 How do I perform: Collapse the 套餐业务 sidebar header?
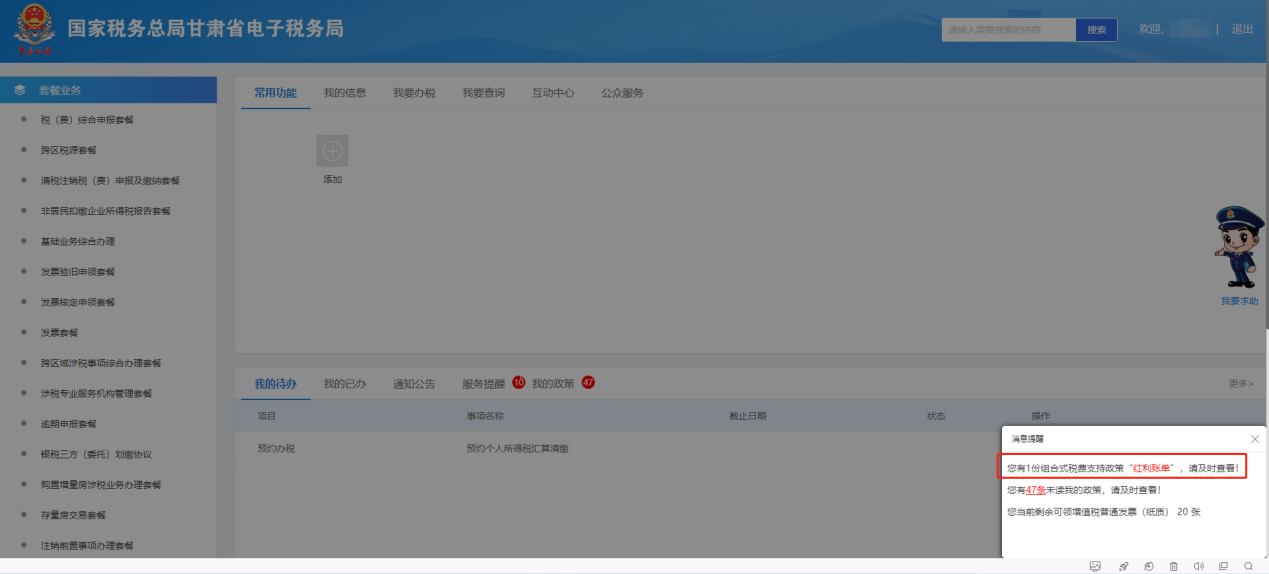pyautogui.click(x=108, y=90)
